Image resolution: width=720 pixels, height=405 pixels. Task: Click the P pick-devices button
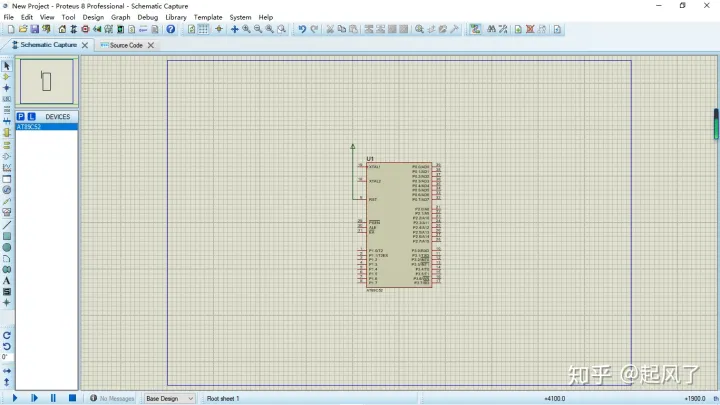click(21, 117)
